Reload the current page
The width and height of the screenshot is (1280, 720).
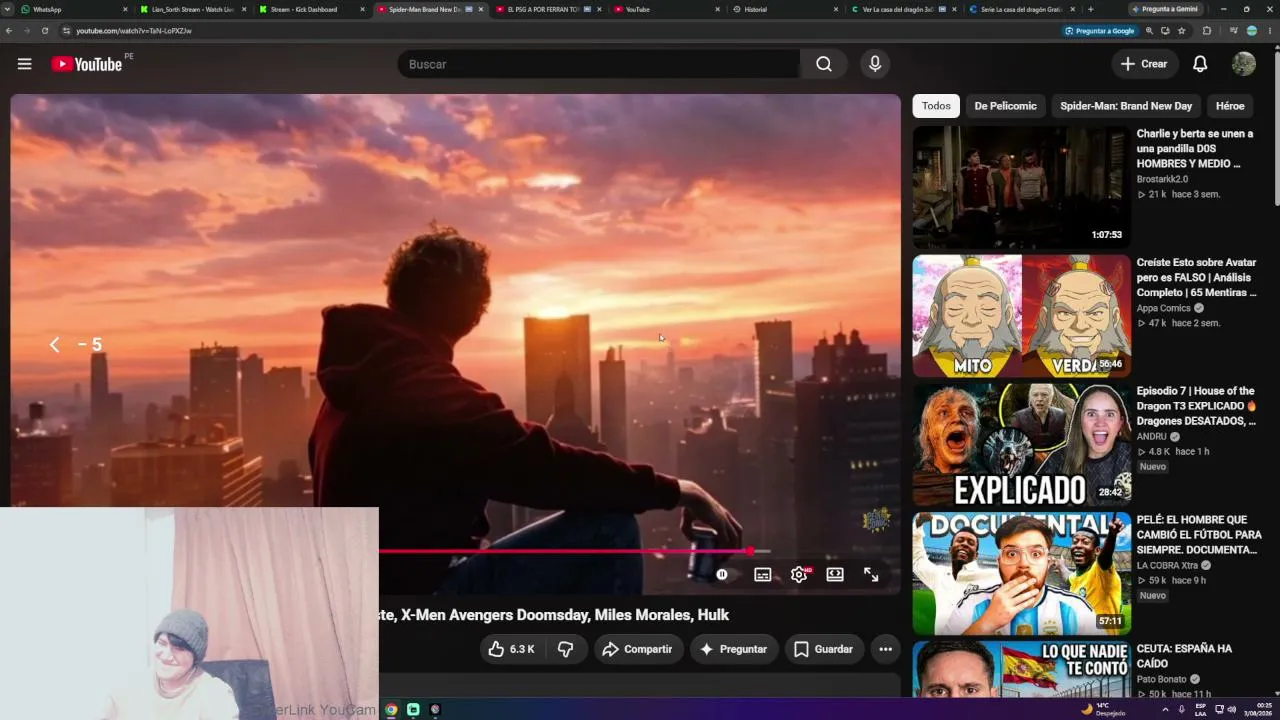[45, 31]
